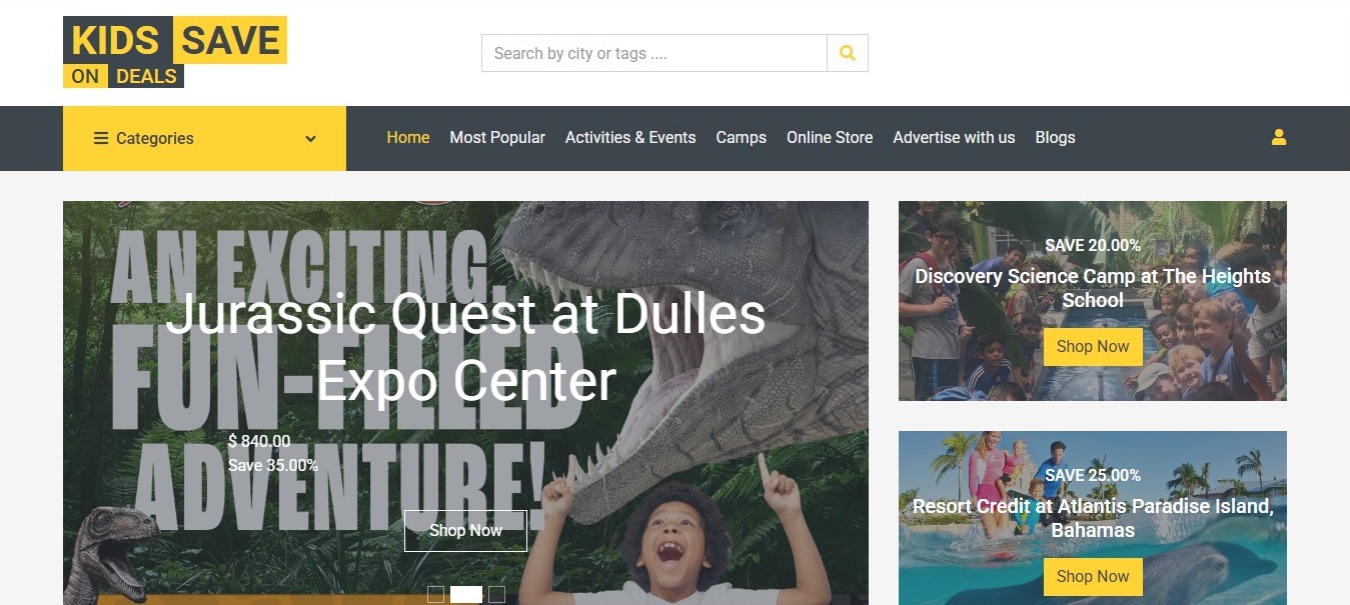Viewport: 1350px width, 605px height.
Task: Open the Most Popular menu item
Action: [x=497, y=138]
